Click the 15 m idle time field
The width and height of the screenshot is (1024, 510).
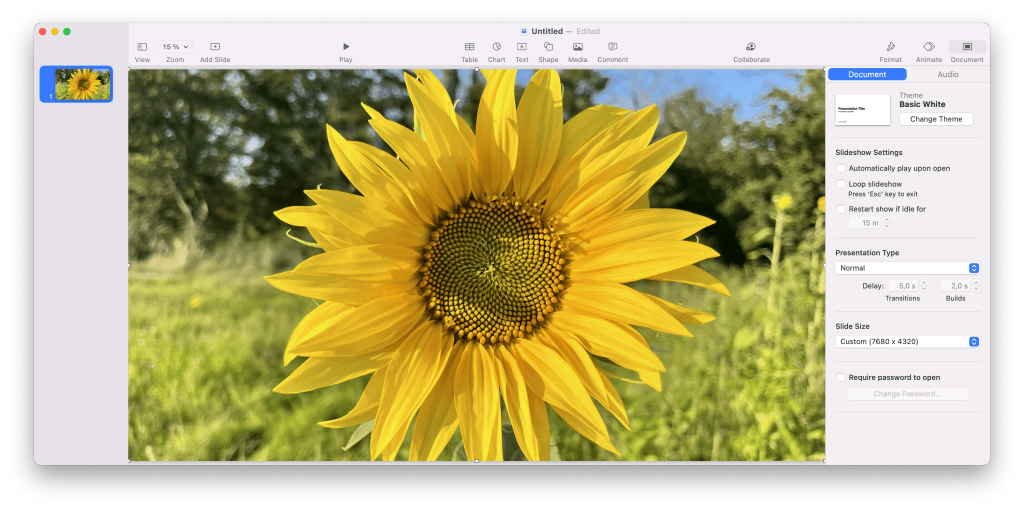865,223
